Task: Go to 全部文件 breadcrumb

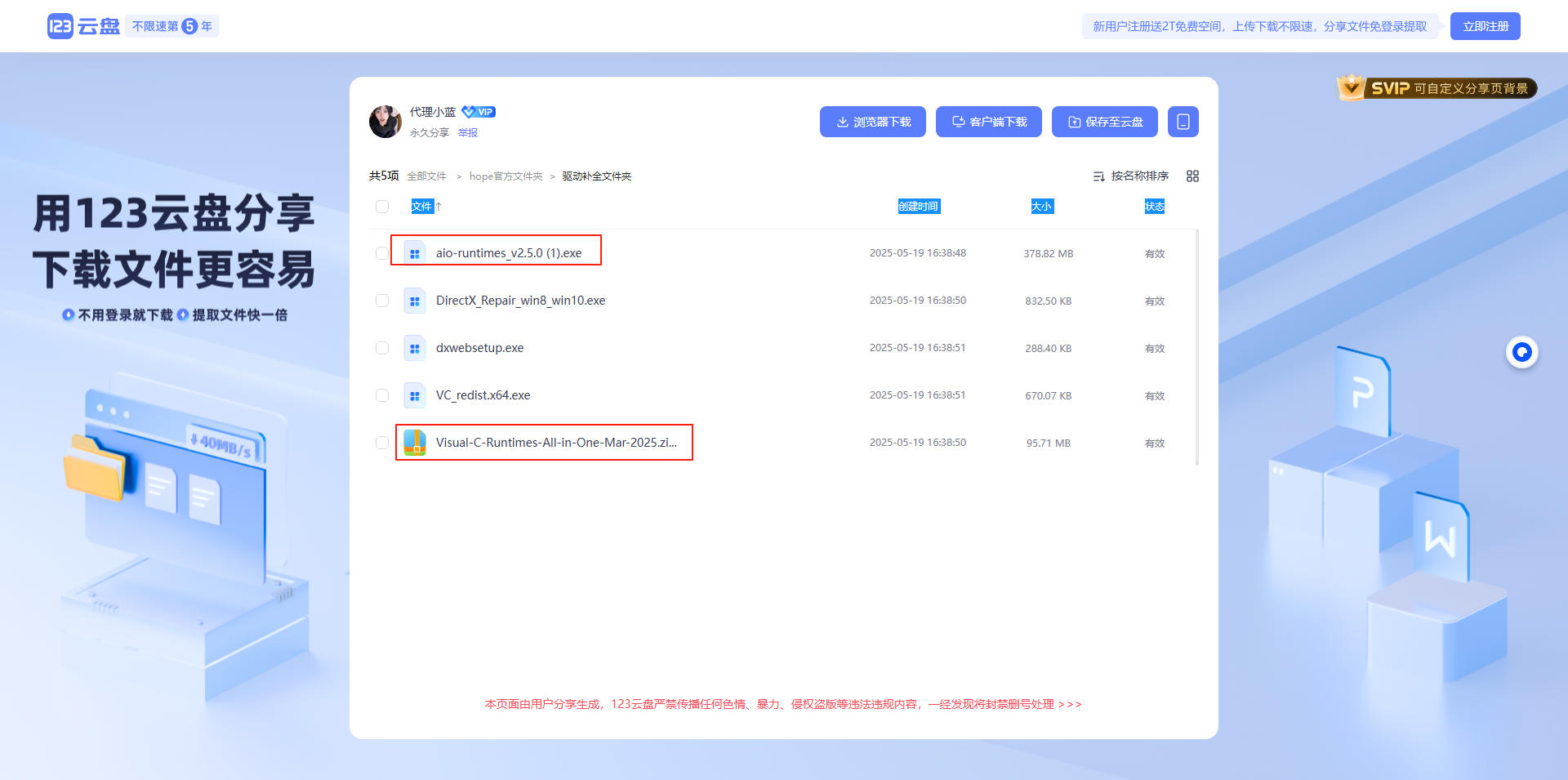Action: (426, 176)
